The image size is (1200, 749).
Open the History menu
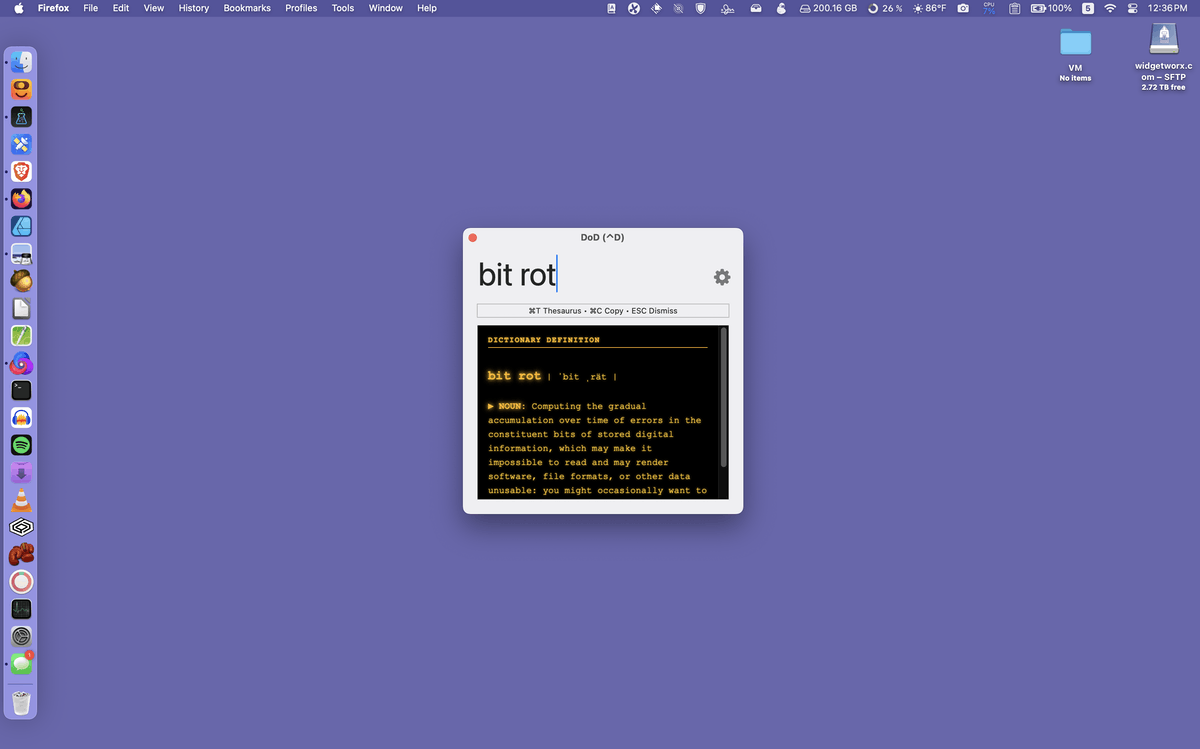coord(194,8)
